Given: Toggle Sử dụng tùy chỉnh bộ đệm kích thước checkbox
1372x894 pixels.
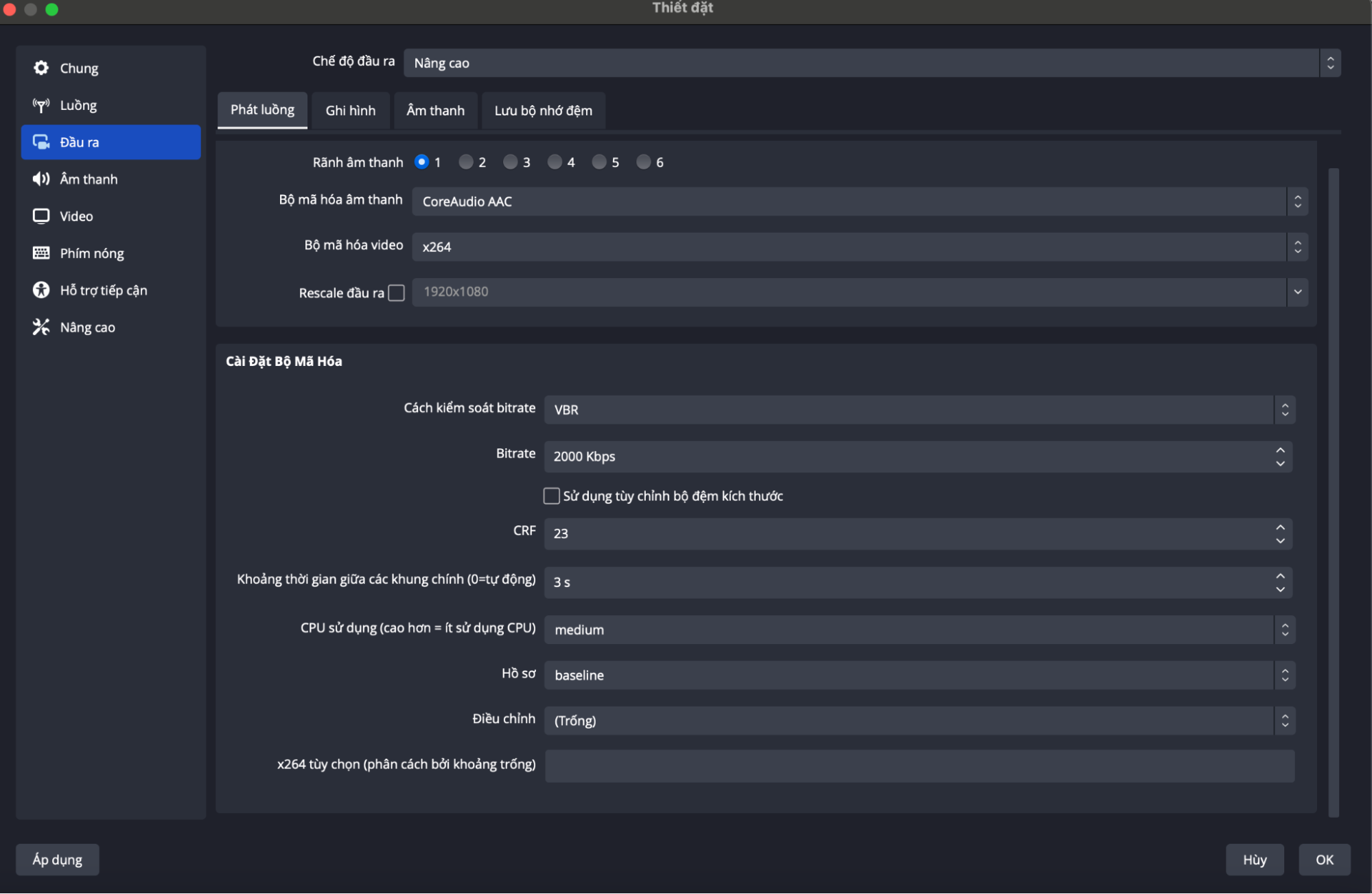Looking at the screenshot, I should (551, 496).
